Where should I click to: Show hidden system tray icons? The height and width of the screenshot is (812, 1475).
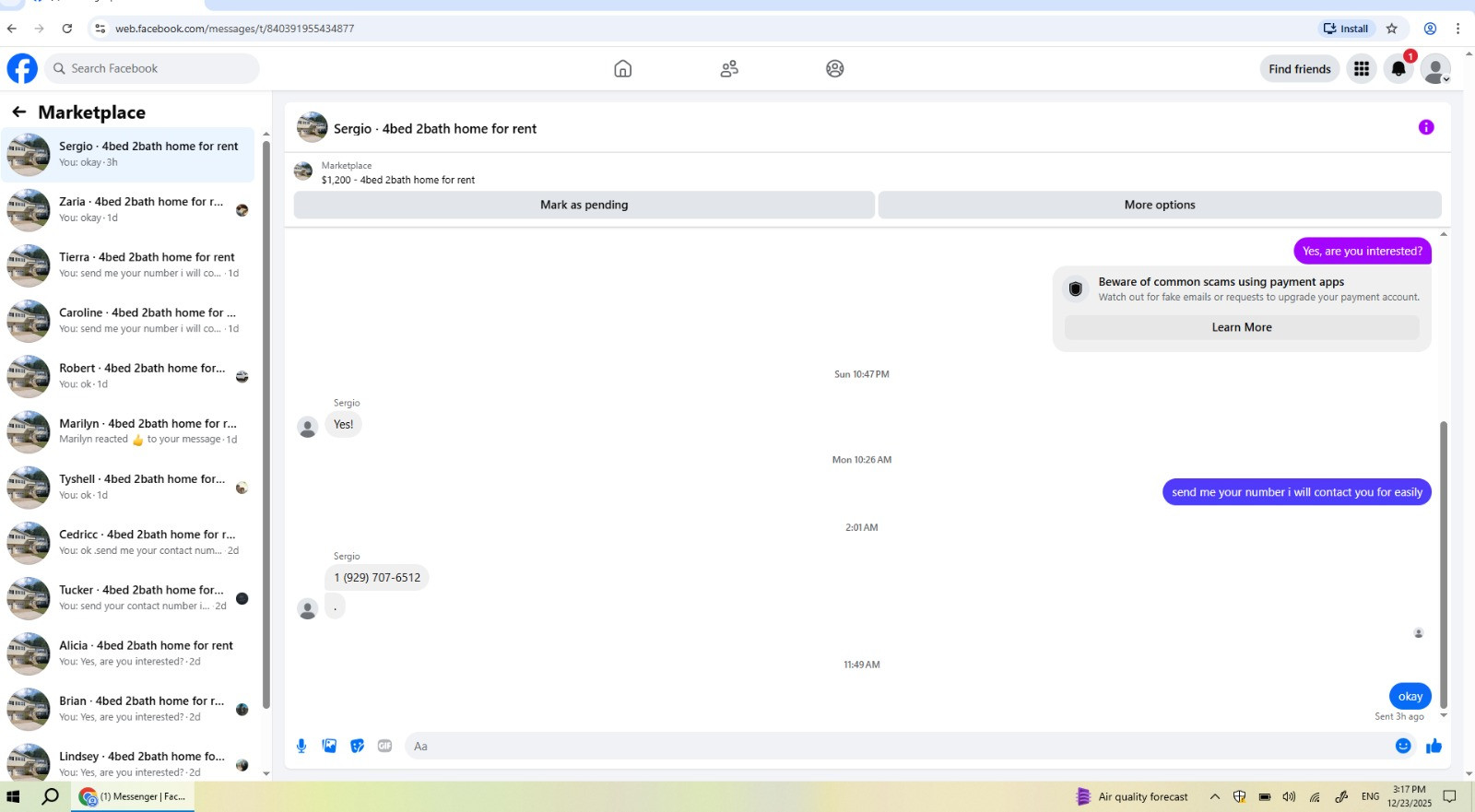point(1215,796)
